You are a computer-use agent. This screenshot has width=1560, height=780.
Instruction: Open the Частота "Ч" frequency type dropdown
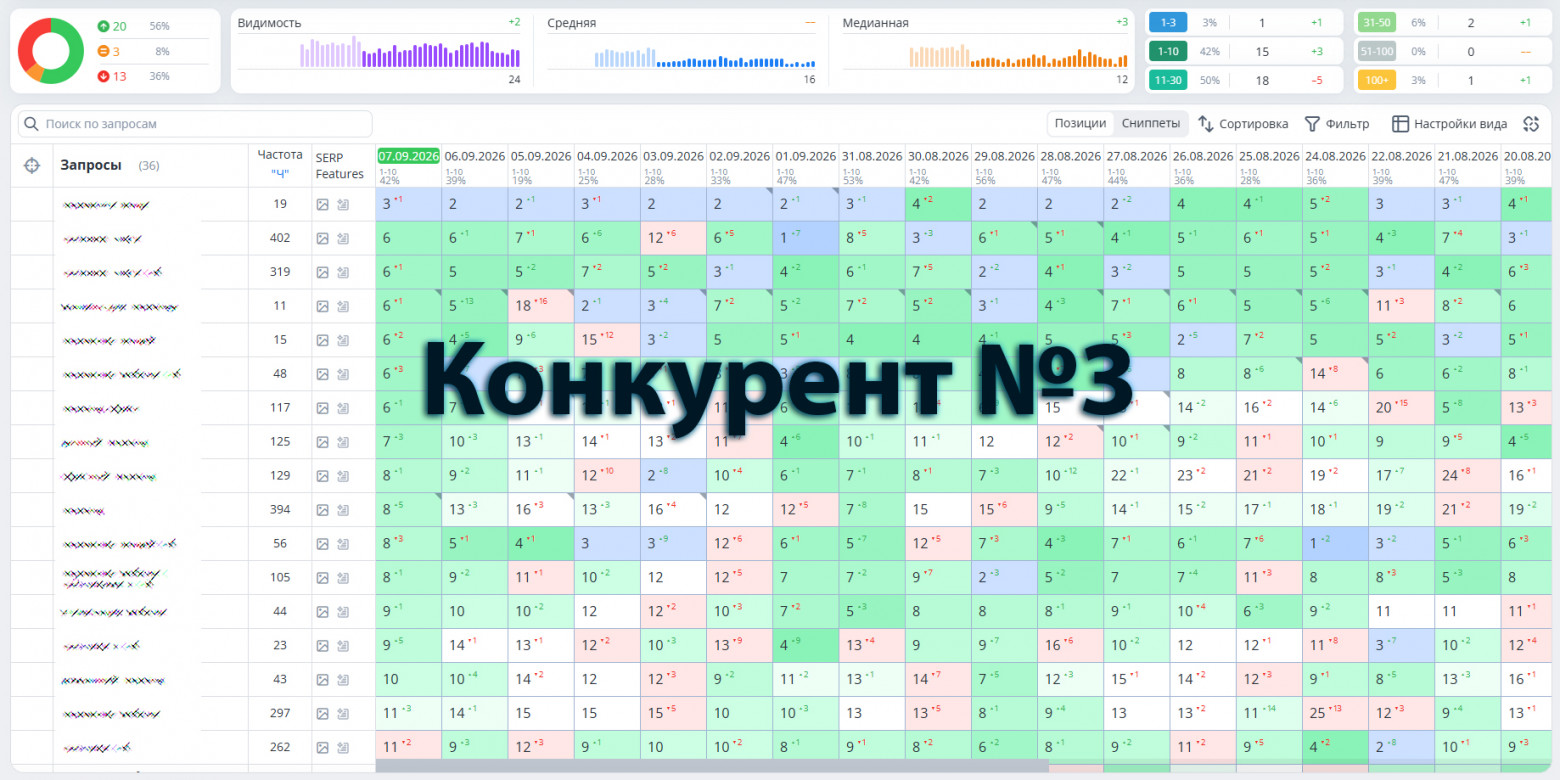click(279, 174)
